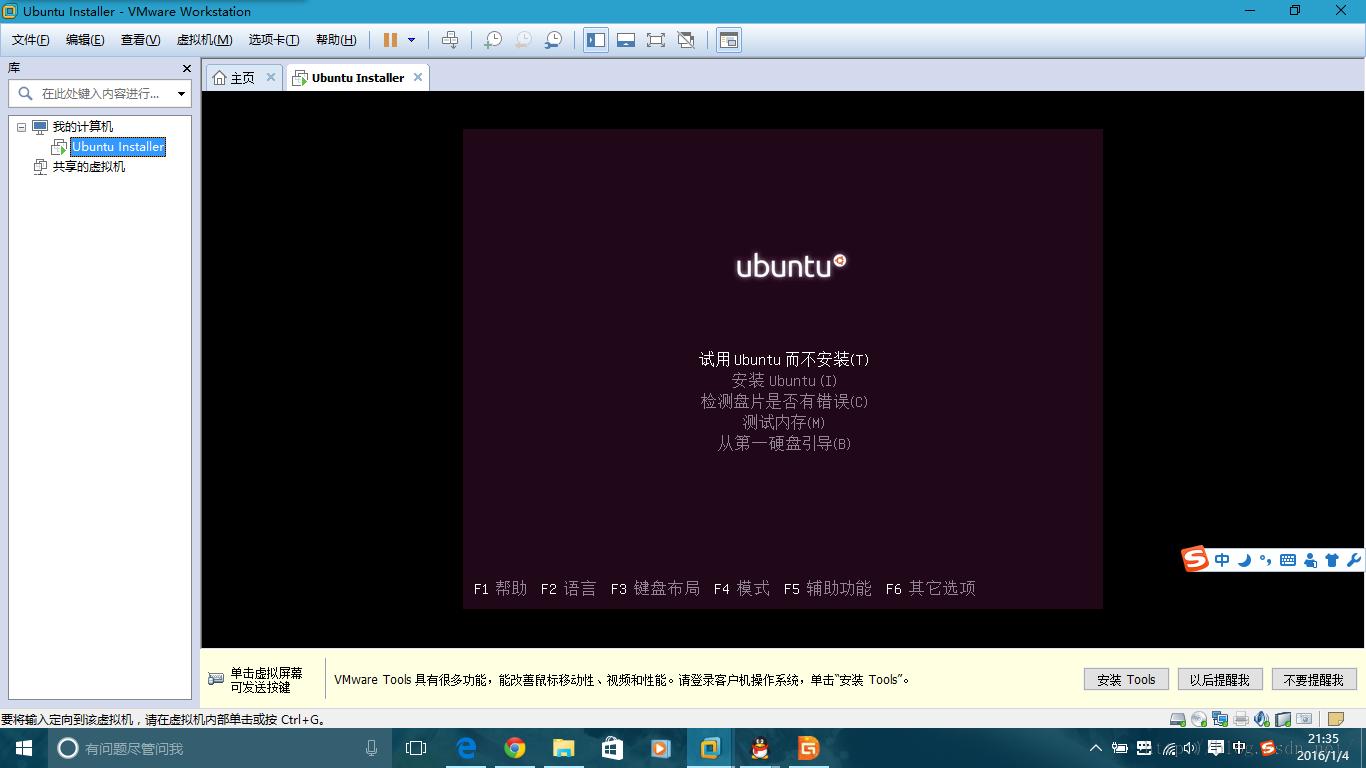Click F1 帮助 in the Ubuntu boot screen
Screen dimensions: 1366x768
500,588
